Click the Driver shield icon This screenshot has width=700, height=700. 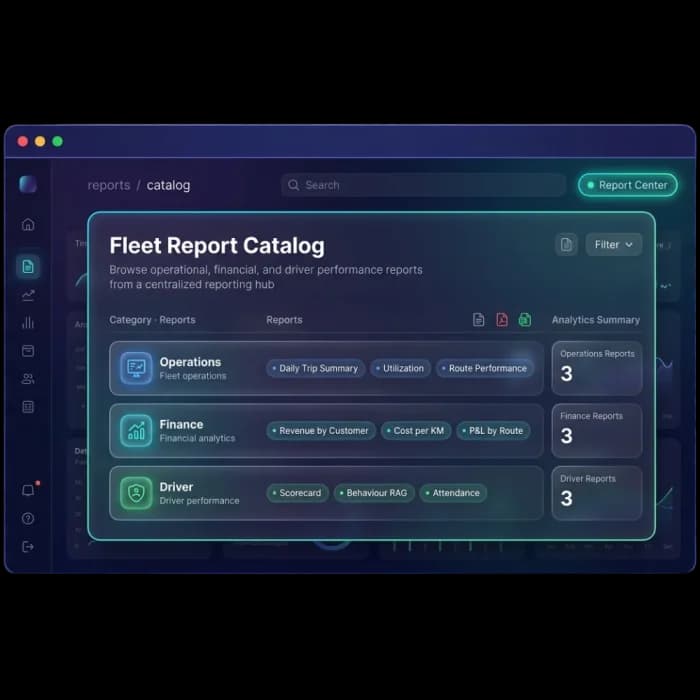tap(136, 493)
